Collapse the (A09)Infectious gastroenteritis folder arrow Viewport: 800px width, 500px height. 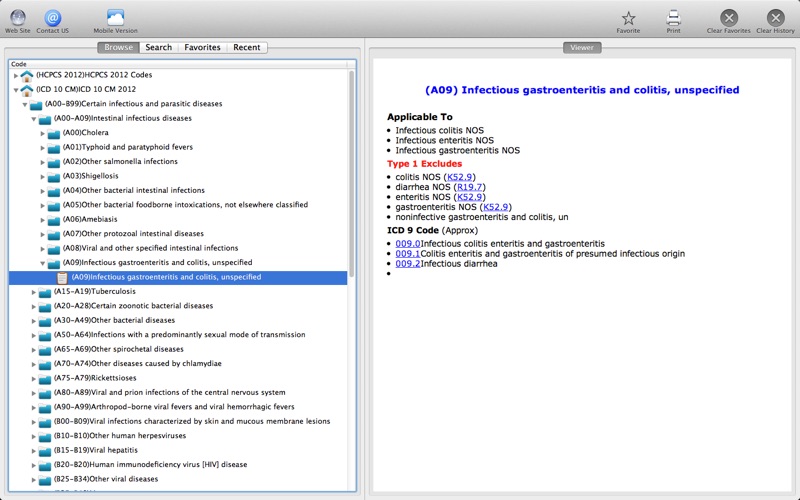[x=43, y=263]
